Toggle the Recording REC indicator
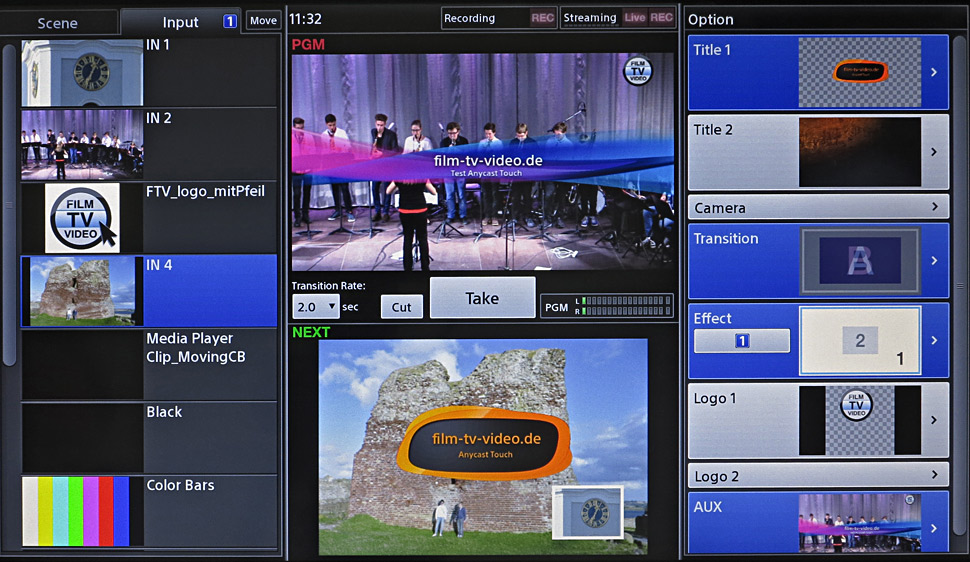Screen dimensions: 970x562 coord(542,18)
